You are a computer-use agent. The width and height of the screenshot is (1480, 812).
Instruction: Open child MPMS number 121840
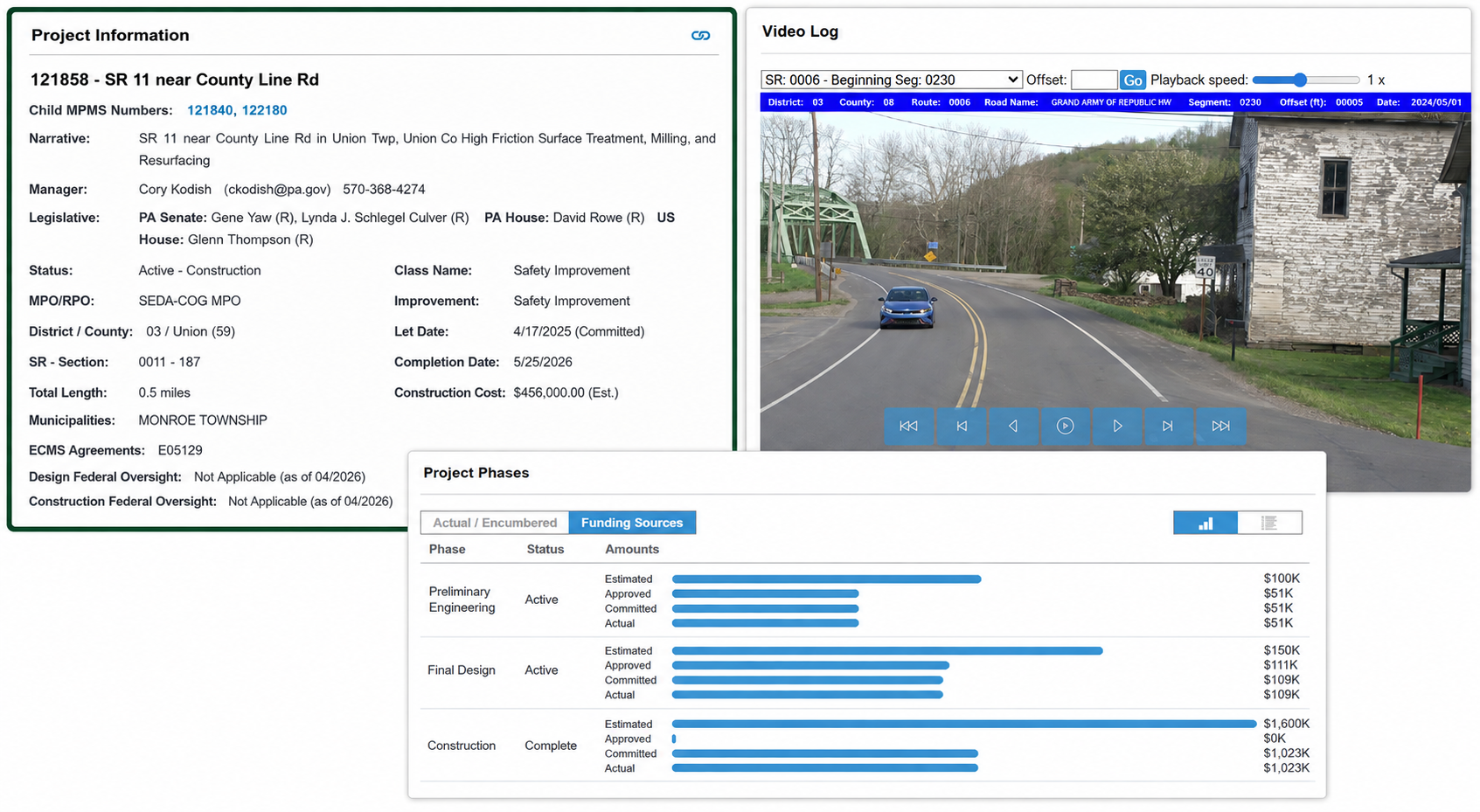(x=210, y=110)
